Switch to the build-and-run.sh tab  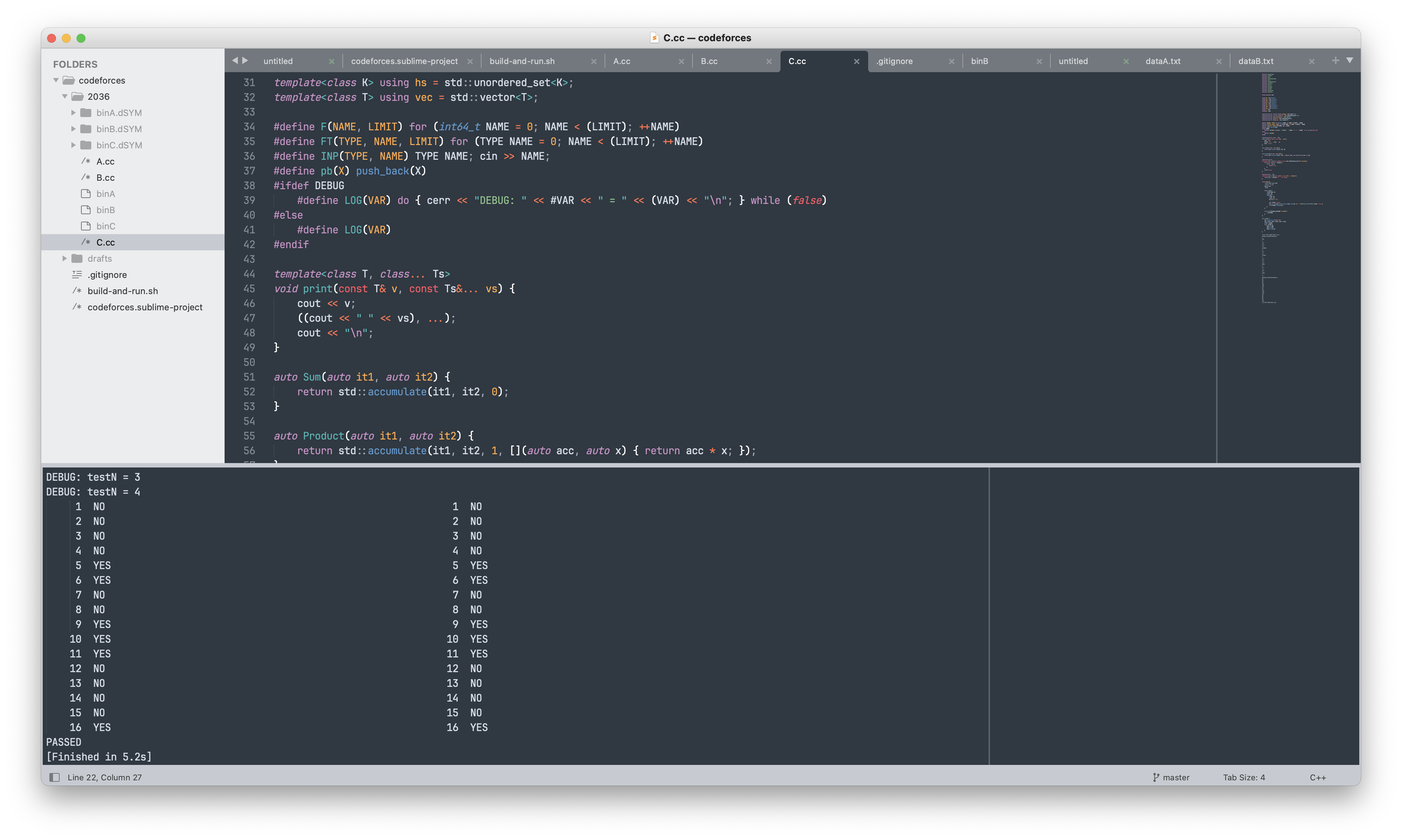click(522, 61)
